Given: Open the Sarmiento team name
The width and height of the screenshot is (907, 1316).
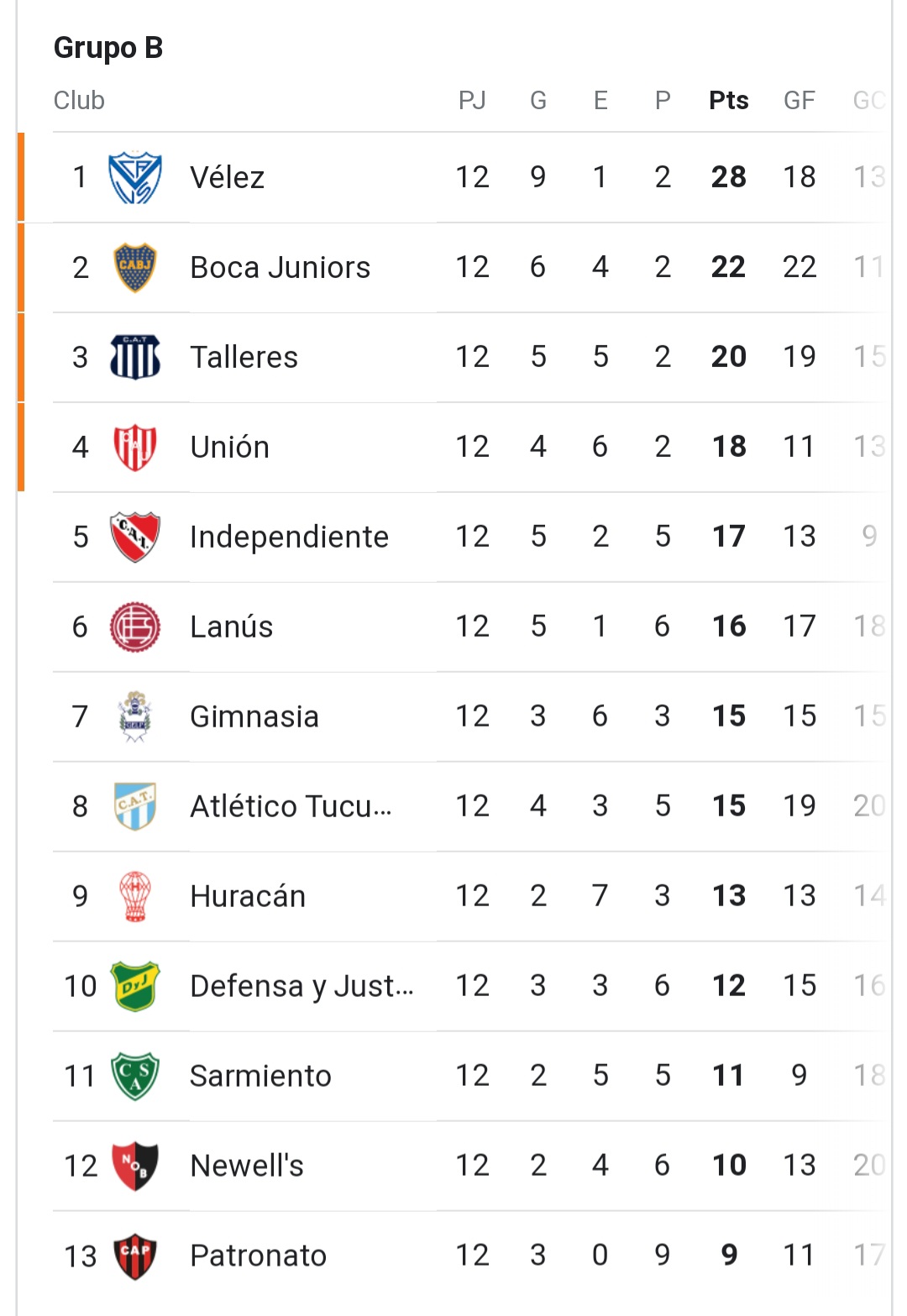Looking at the screenshot, I should tap(260, 1076).
